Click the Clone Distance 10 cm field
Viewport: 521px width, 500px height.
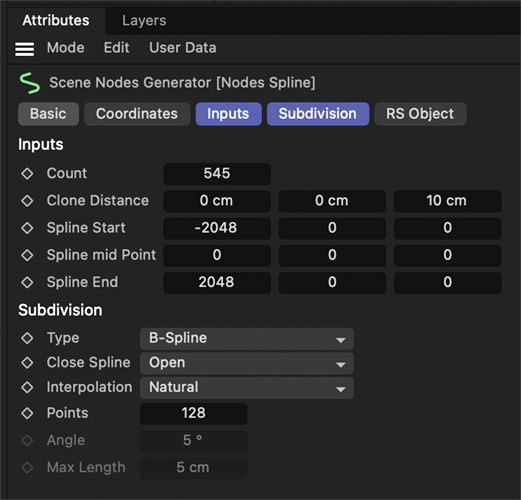(447, 201)
